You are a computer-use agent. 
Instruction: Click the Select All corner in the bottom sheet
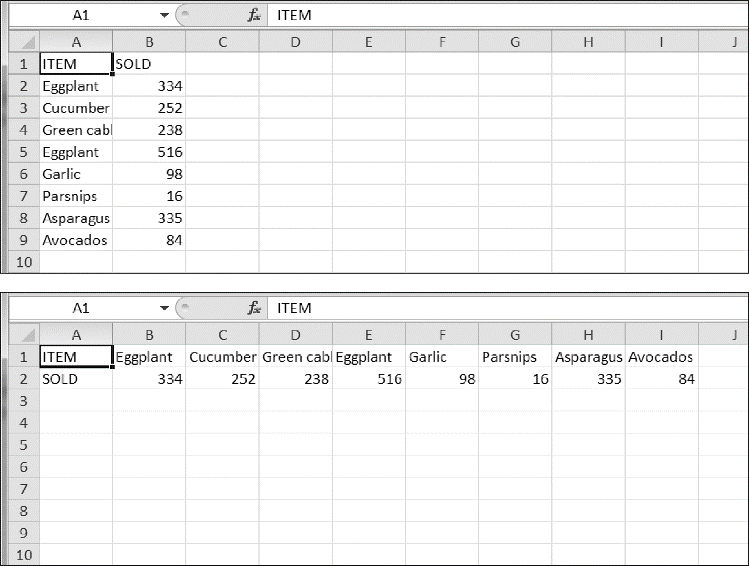click(x=24, y=335)
